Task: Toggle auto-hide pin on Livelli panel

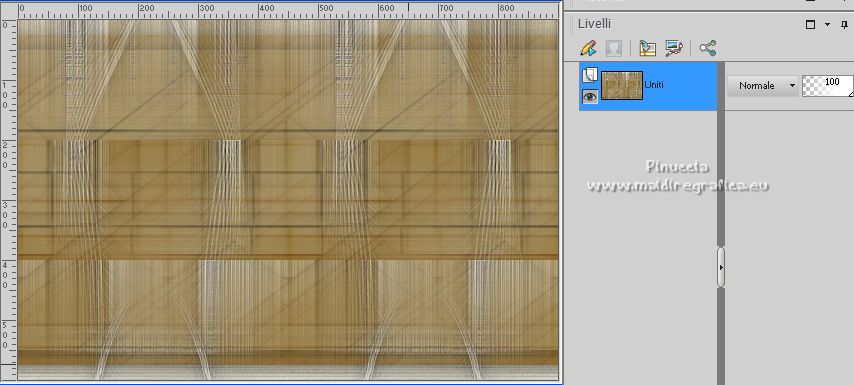Action: (845, 25)
